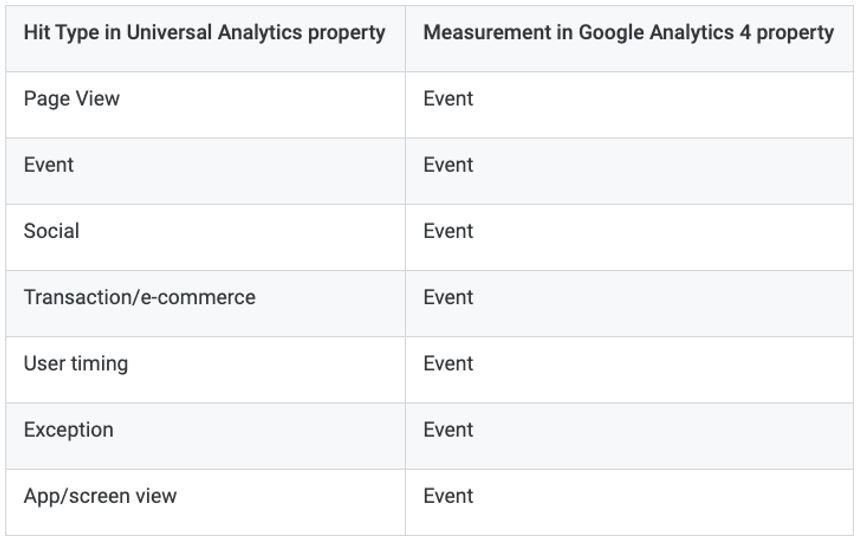Screen dimensions: 859x542
Task: Click Event measurement beside Exception
Action: pyautogui.click(x=629, y=436)
